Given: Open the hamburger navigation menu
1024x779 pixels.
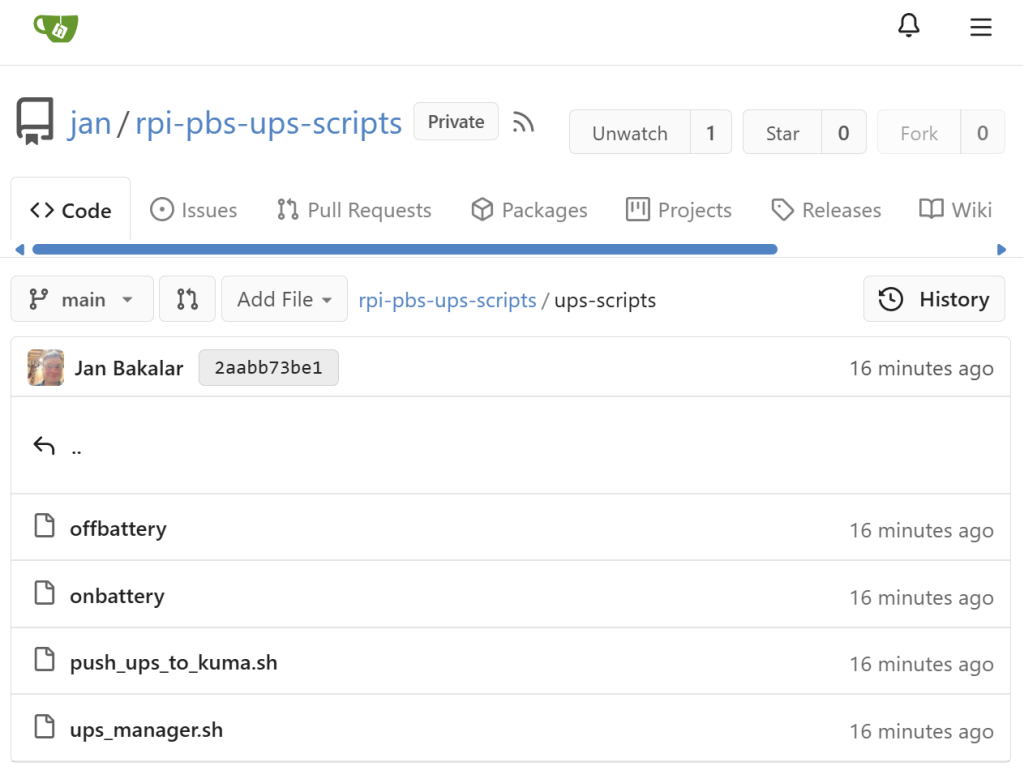Looking at the screenshot, I should 981,27.
